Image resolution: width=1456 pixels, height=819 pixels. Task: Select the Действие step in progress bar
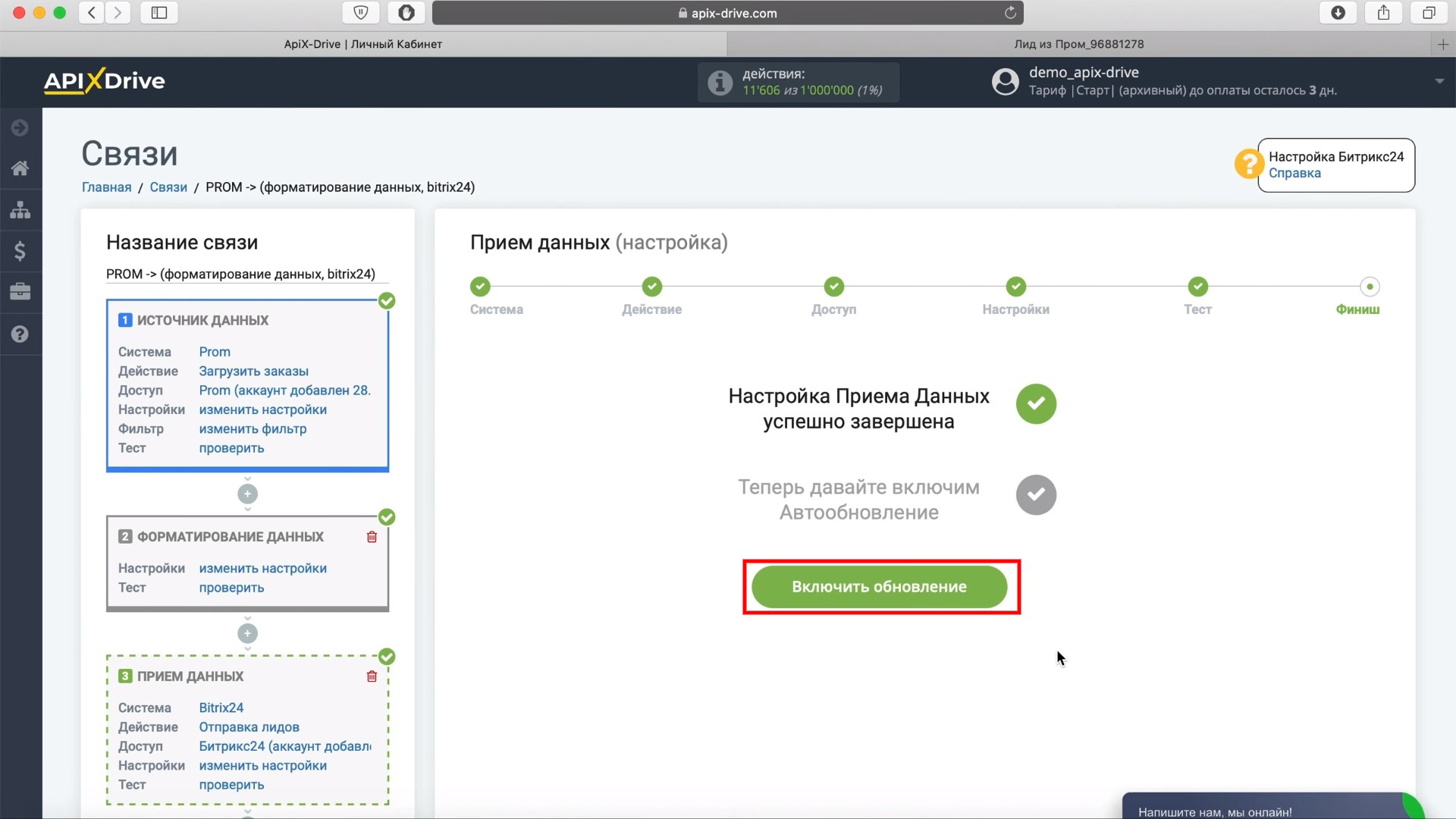coord(652,287)
